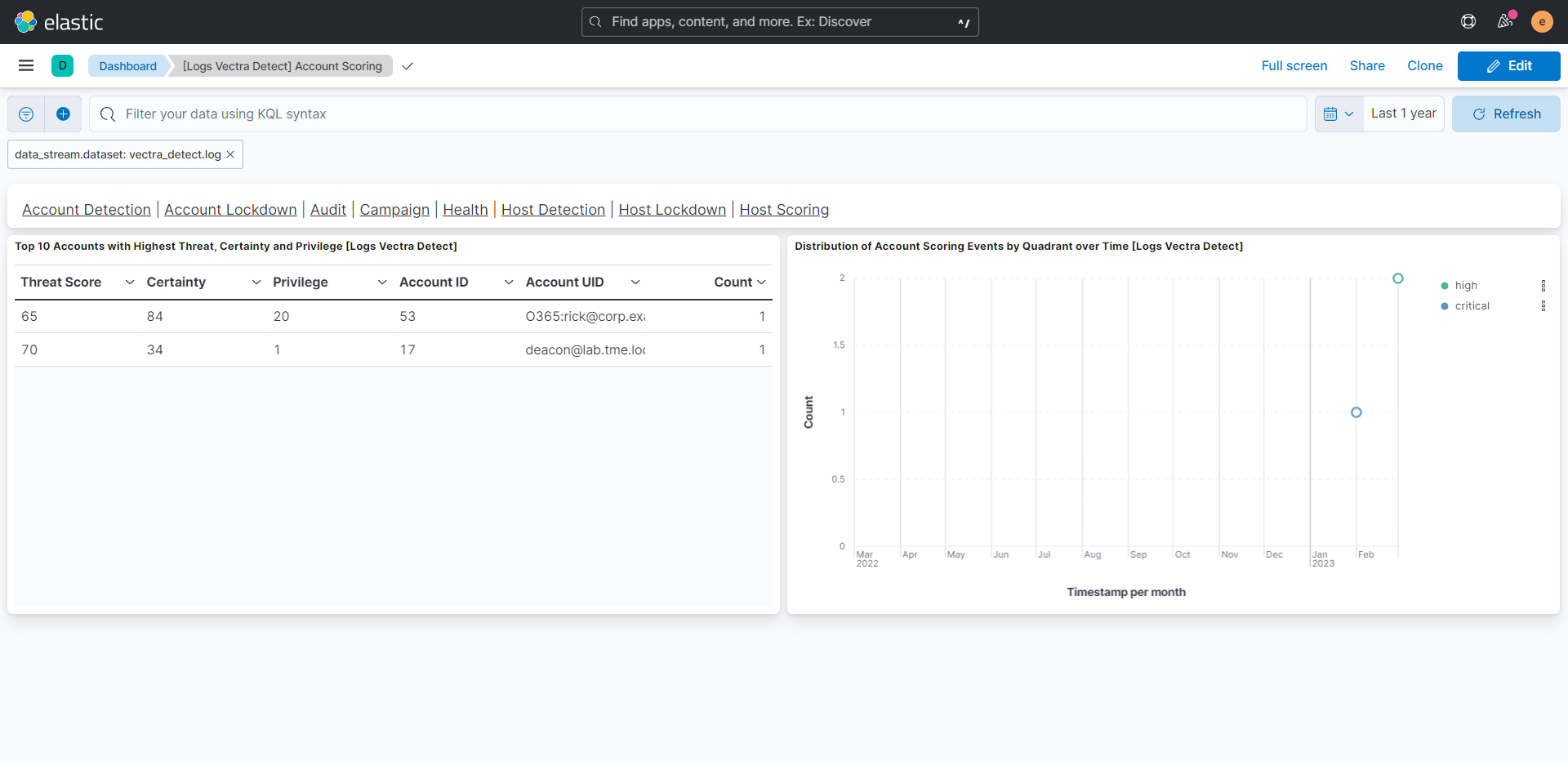
Task: Click the Clone link
Action: point(1424,66)
